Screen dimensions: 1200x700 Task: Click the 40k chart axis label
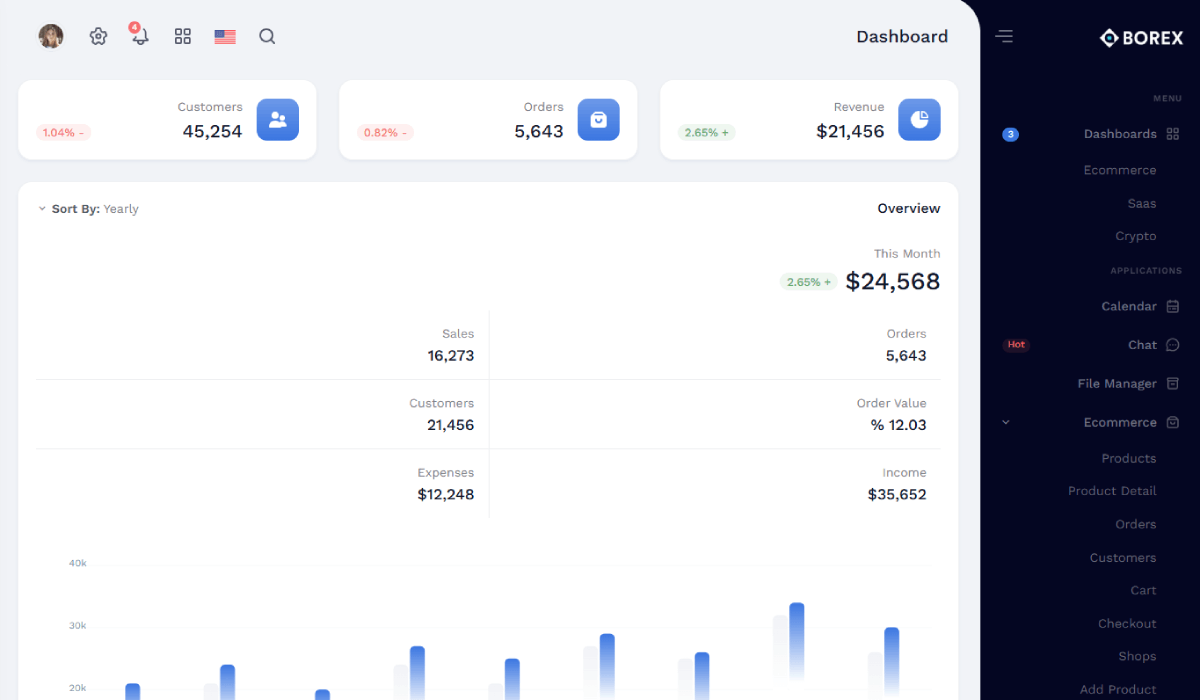coord(78,563)
